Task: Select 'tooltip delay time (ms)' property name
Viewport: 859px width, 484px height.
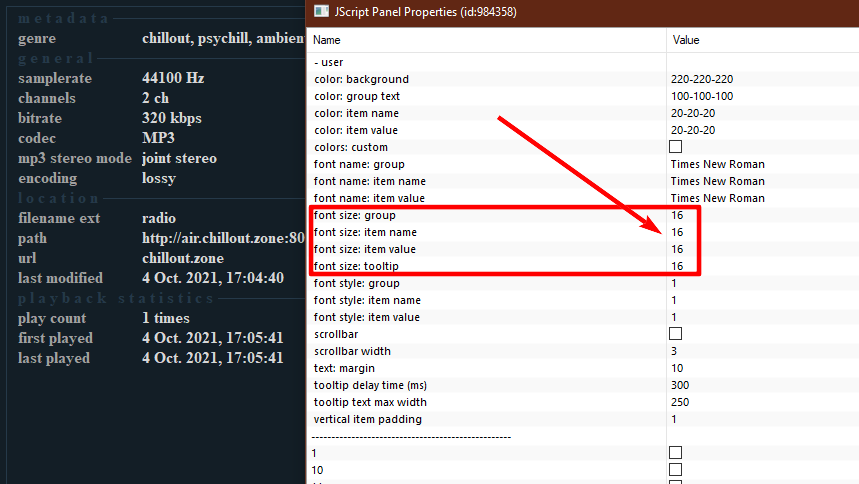Action: pyautogui.click(x=370, y=385)
